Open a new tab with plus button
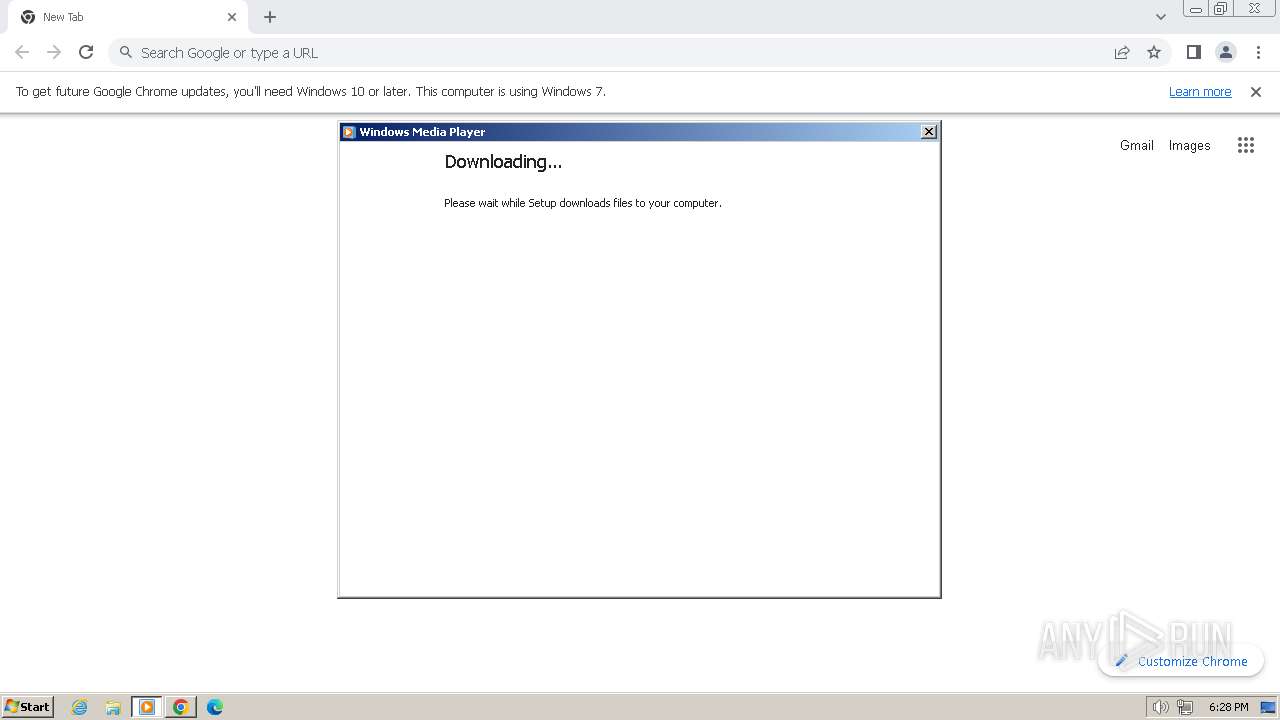The image size is (1280, 720). point(270,17)
